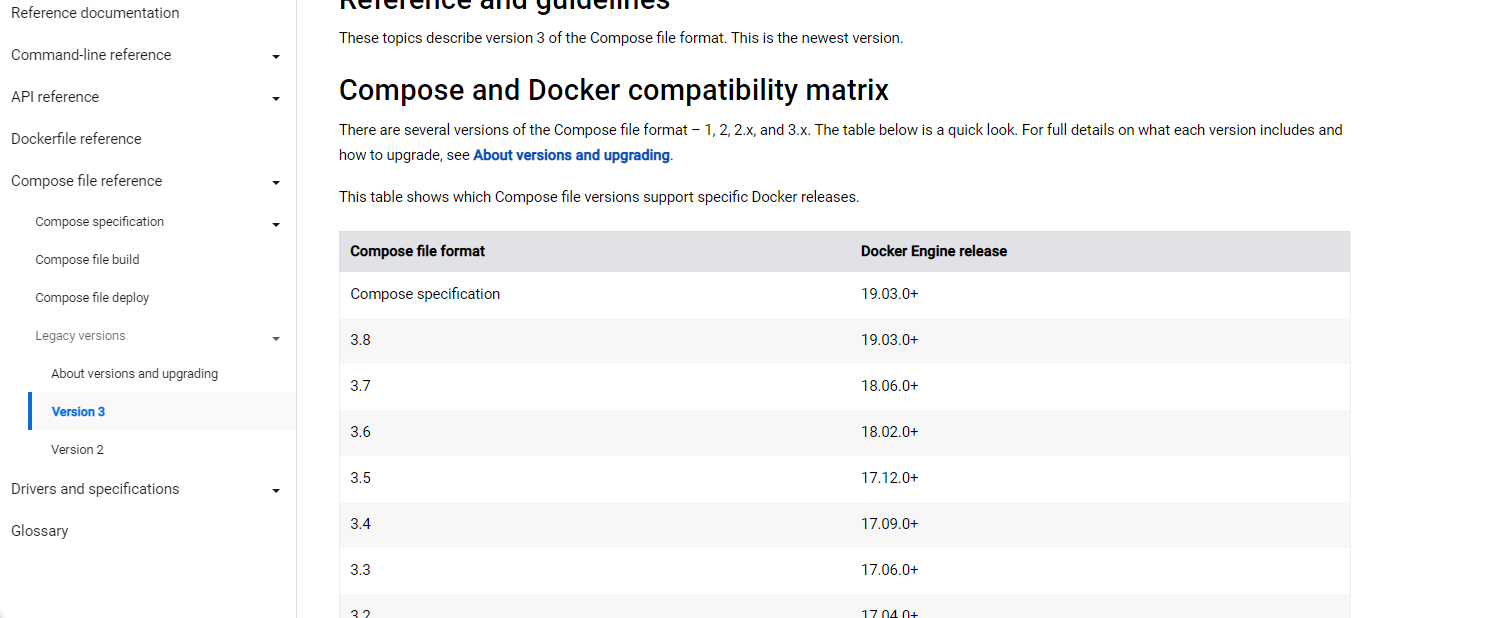Click the 19.03.0+ release for version 3.8
The width and height of the screenshot is (1485, 618).
click(889, 339)
